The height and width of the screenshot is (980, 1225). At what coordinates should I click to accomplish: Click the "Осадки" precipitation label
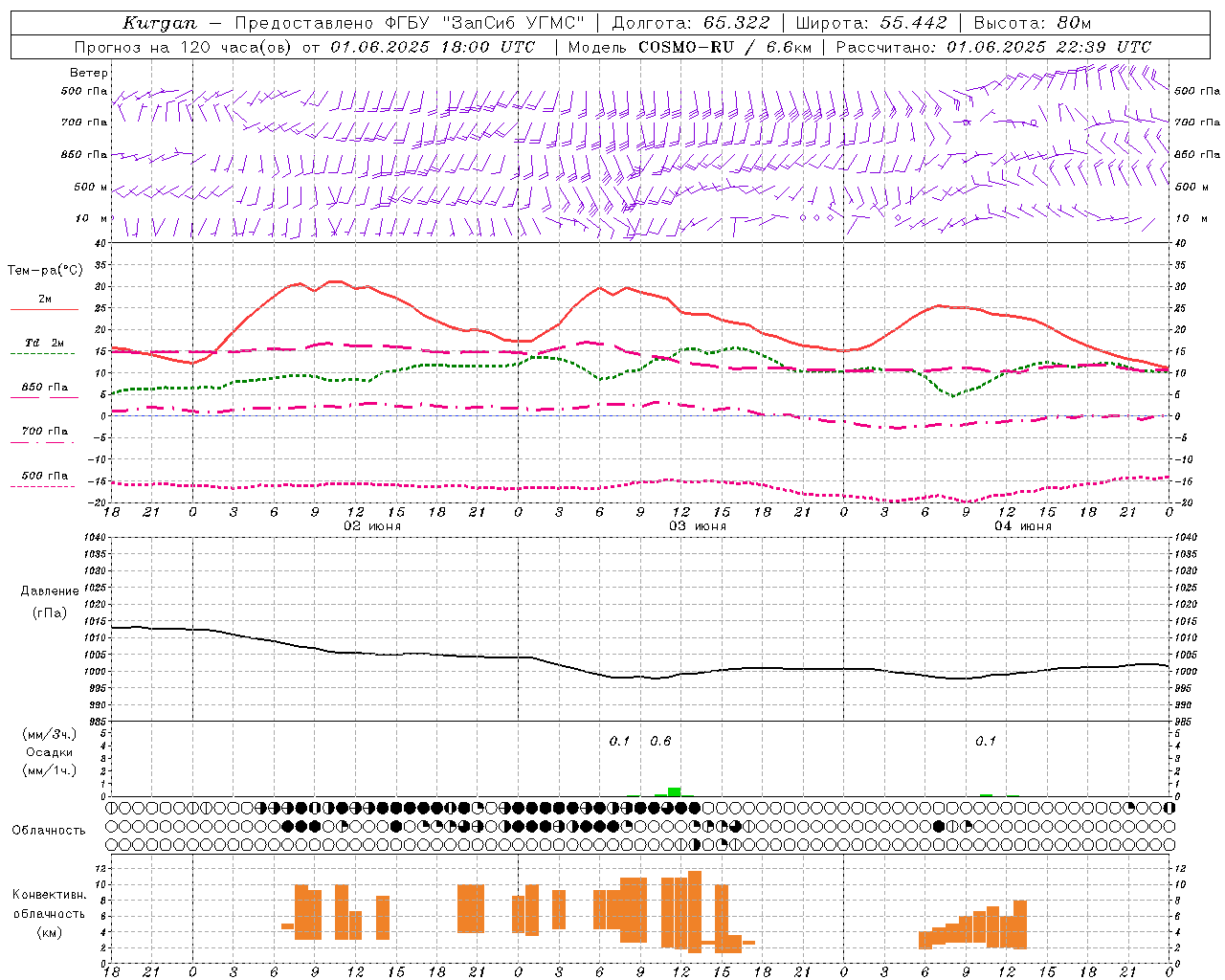point(50,752)
